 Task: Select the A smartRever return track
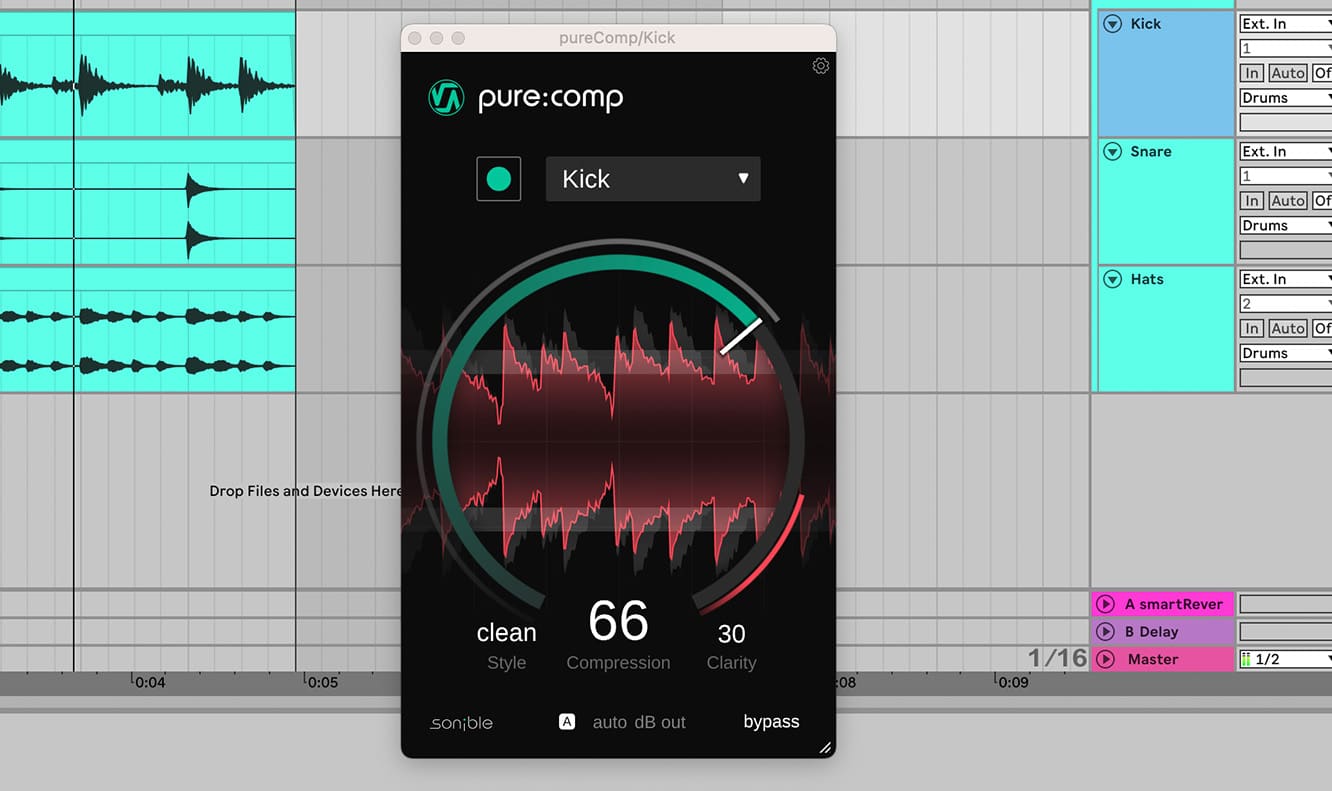(1173, 604)
